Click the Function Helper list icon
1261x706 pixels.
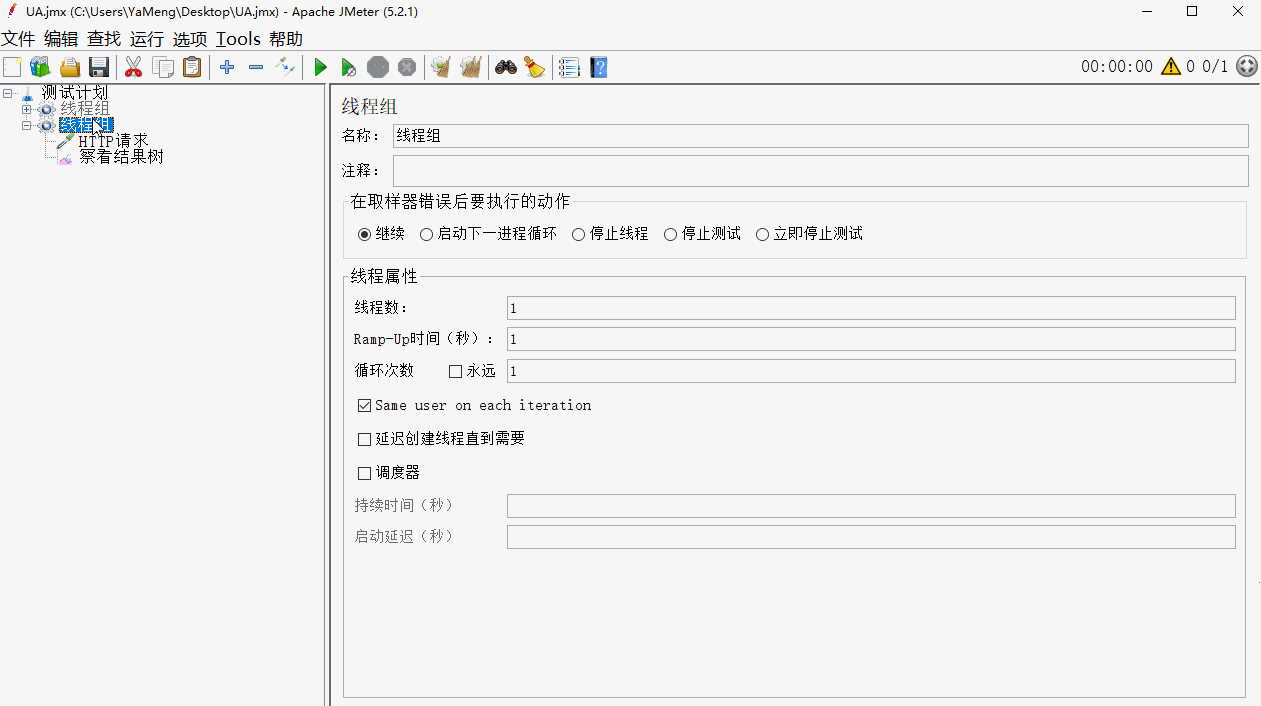[x=569, y=67]
